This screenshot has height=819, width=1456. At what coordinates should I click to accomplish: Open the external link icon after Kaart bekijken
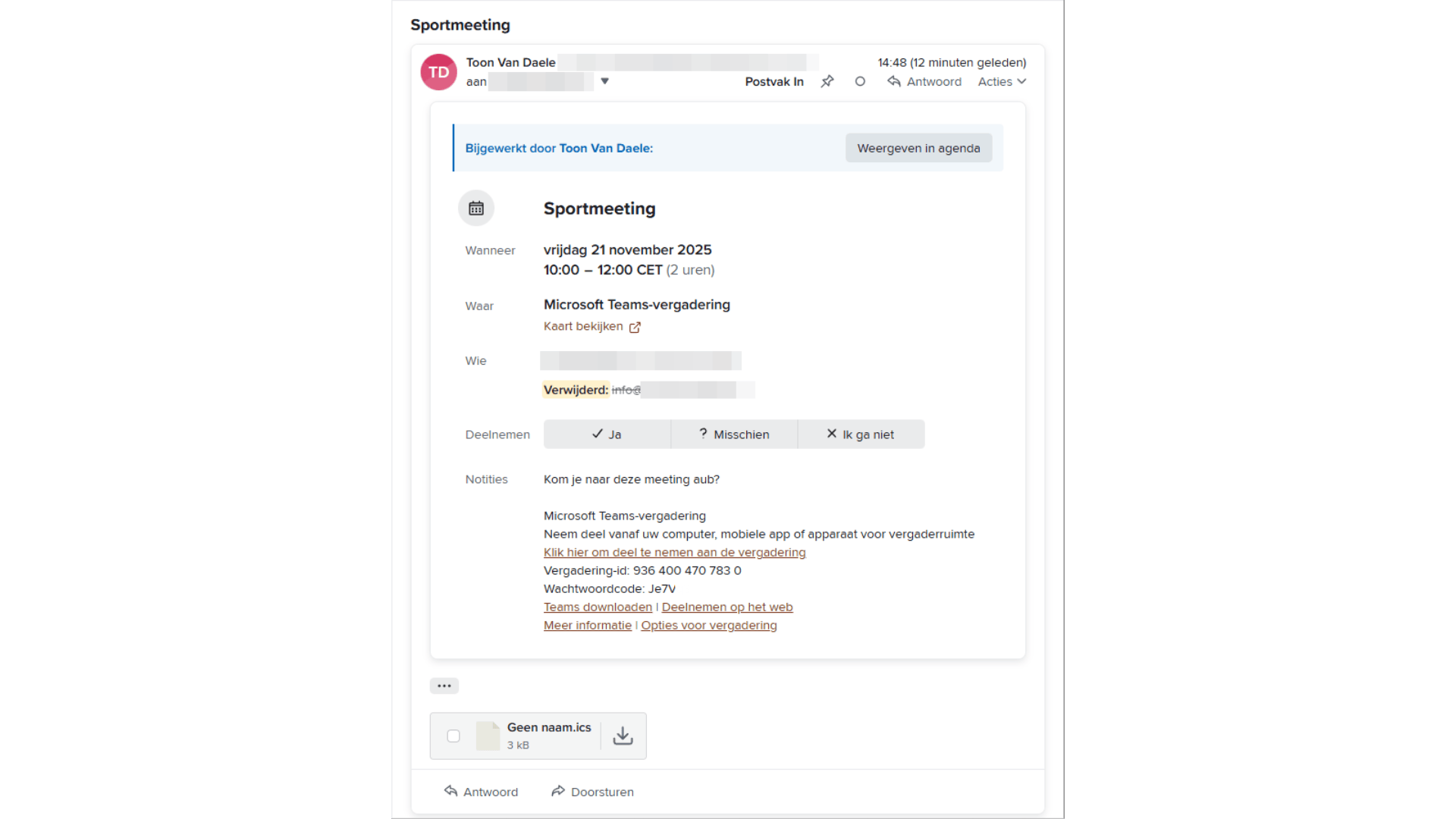tap(635, 328)
